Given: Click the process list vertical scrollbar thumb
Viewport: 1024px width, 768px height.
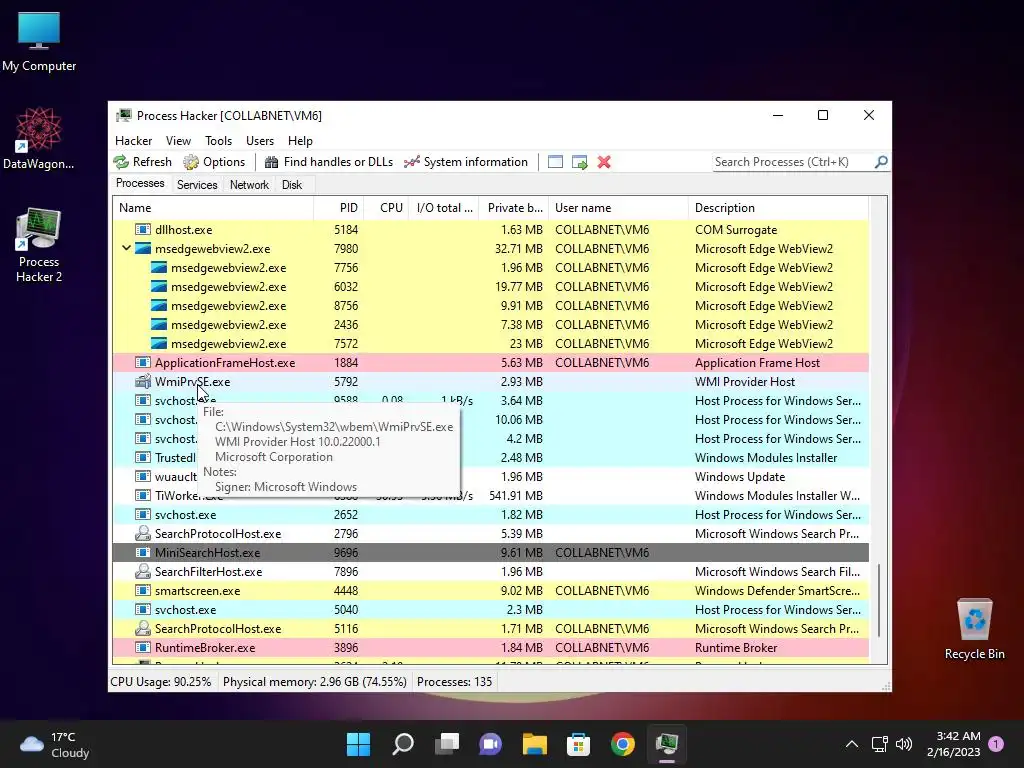Looking at the screenshot, I should click(x=879, y=601).
